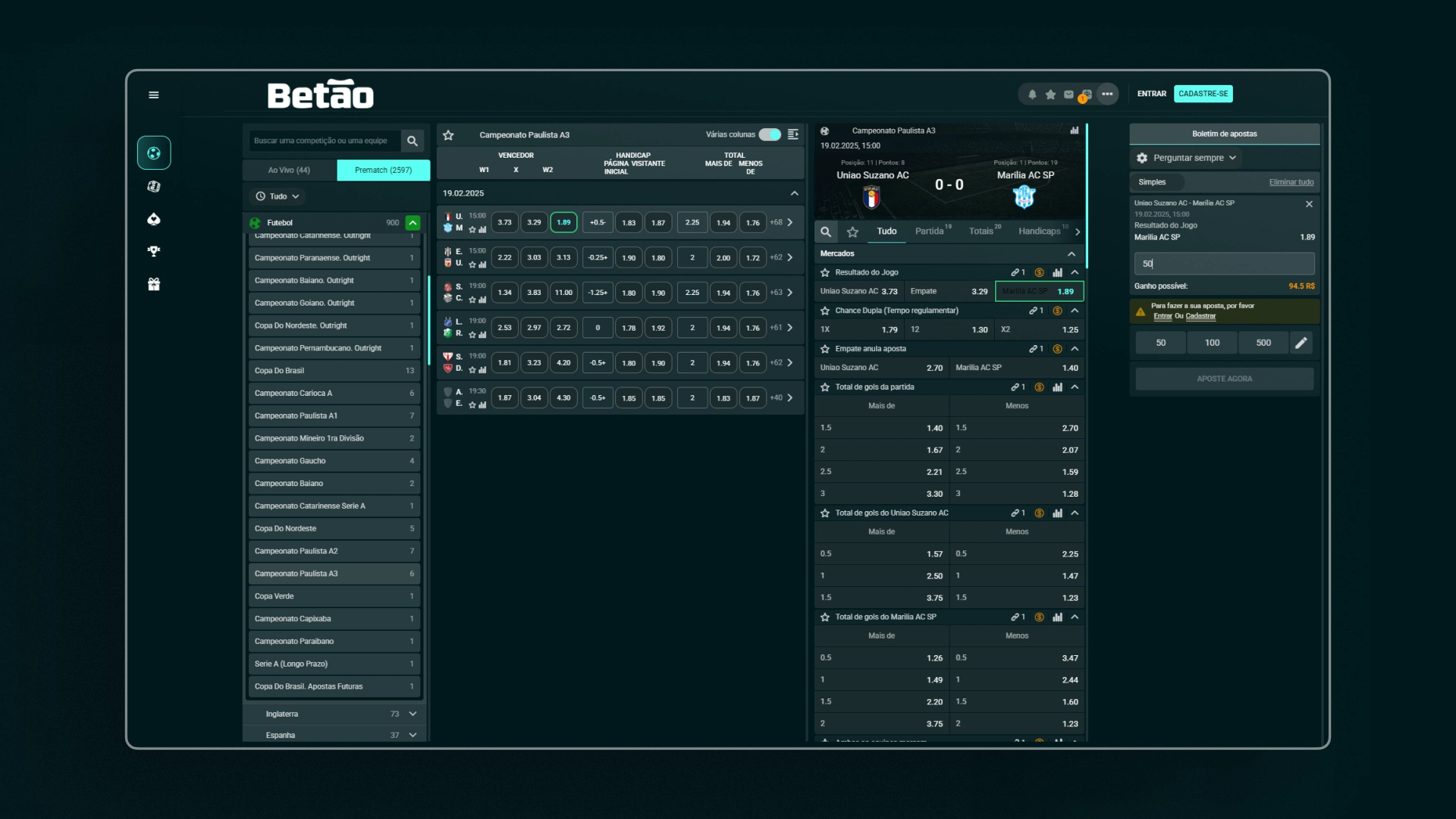Pick the 100 quick stake button
1456x819 pixels.
pyautogui.click(x=1212, y=343)
